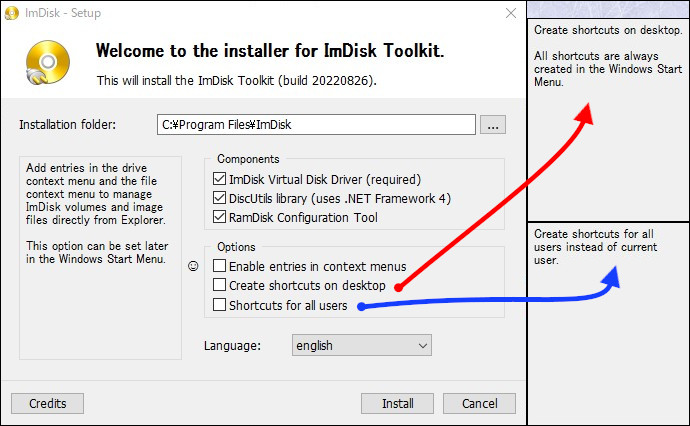Click the build 20220826 description text
This screenshot has width=690, height=426.
click(x=237, y=81)
